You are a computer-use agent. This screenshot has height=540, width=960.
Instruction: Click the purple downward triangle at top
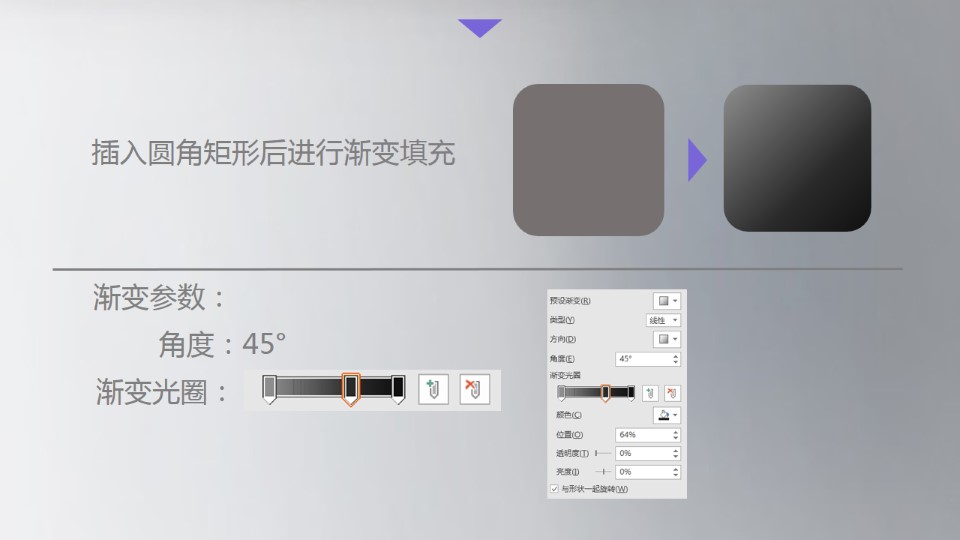point(480,28)
